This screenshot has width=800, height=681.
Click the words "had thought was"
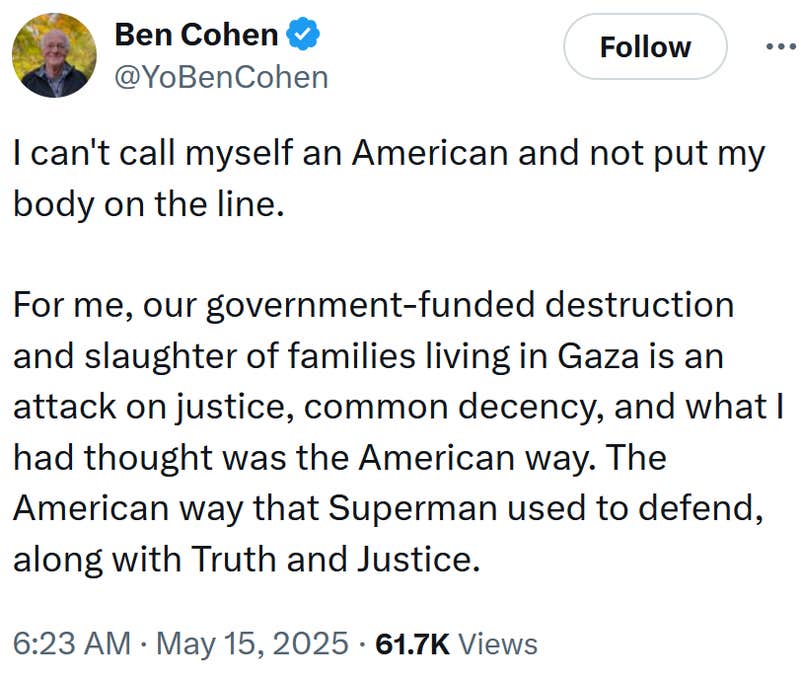point(149,457)
